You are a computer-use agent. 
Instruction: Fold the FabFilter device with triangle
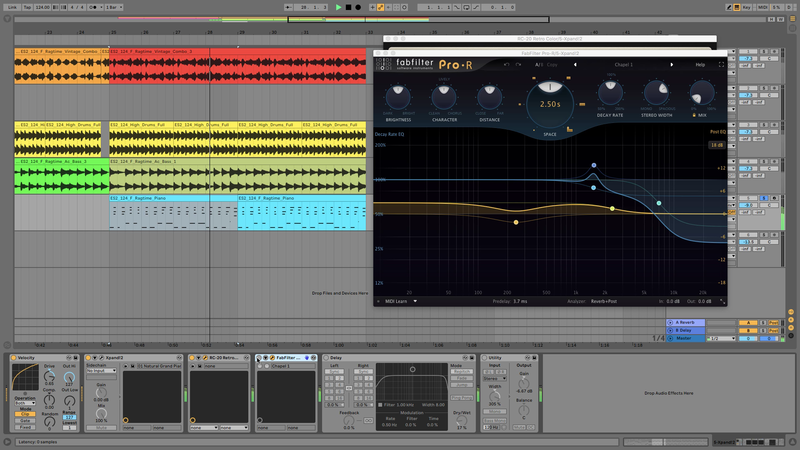coord(265,358)
